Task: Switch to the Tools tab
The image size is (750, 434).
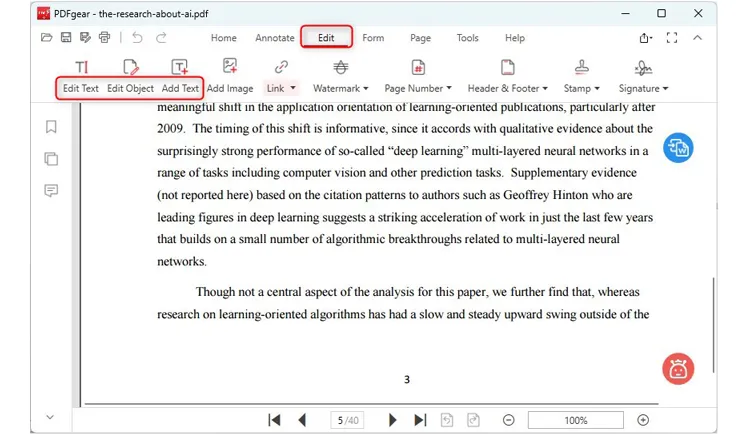Action: (x=467, y=38)
